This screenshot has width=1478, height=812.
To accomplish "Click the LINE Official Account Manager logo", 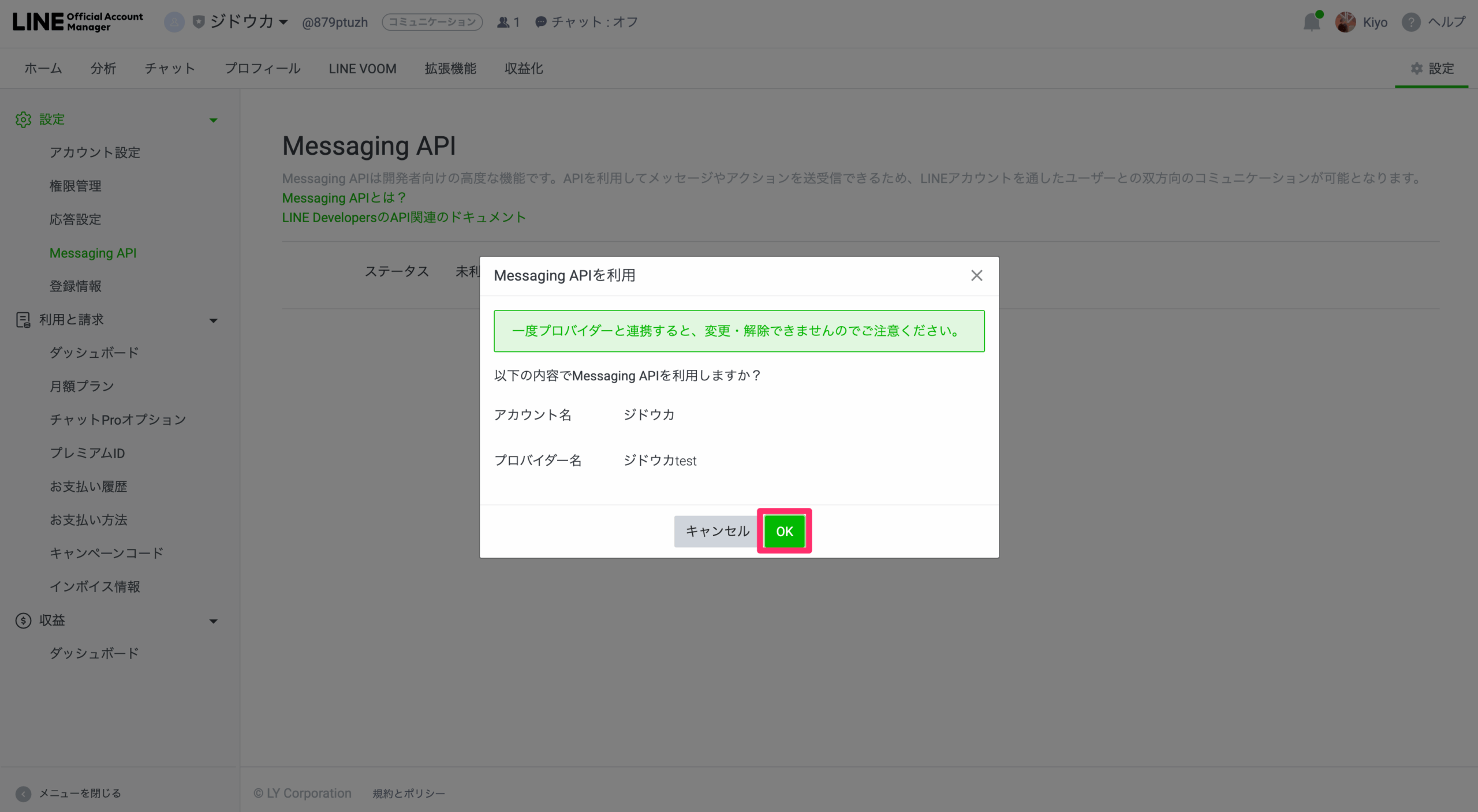I will pos(78,22).
